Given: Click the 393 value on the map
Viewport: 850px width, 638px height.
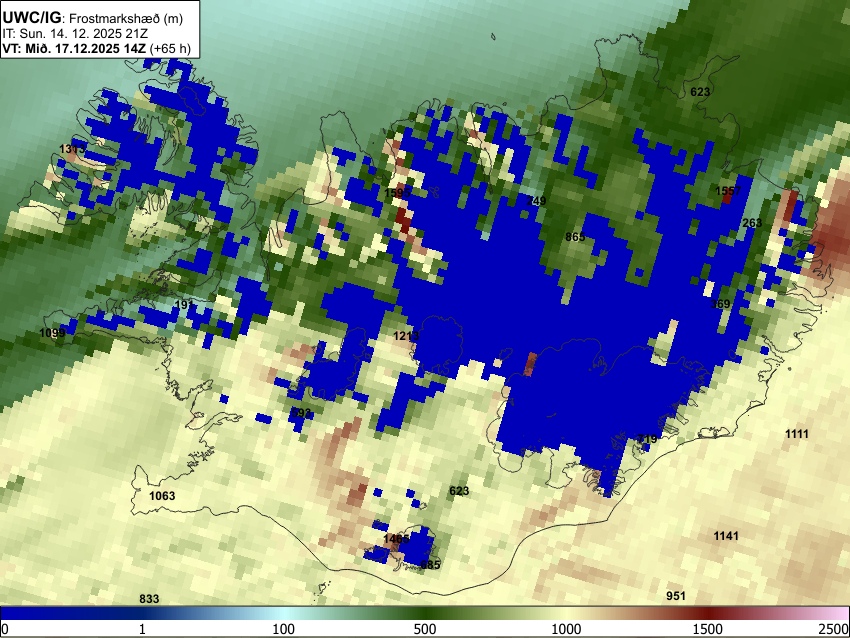Looking at the screenshot, I should pyautogui.click(x=301, y=413).
